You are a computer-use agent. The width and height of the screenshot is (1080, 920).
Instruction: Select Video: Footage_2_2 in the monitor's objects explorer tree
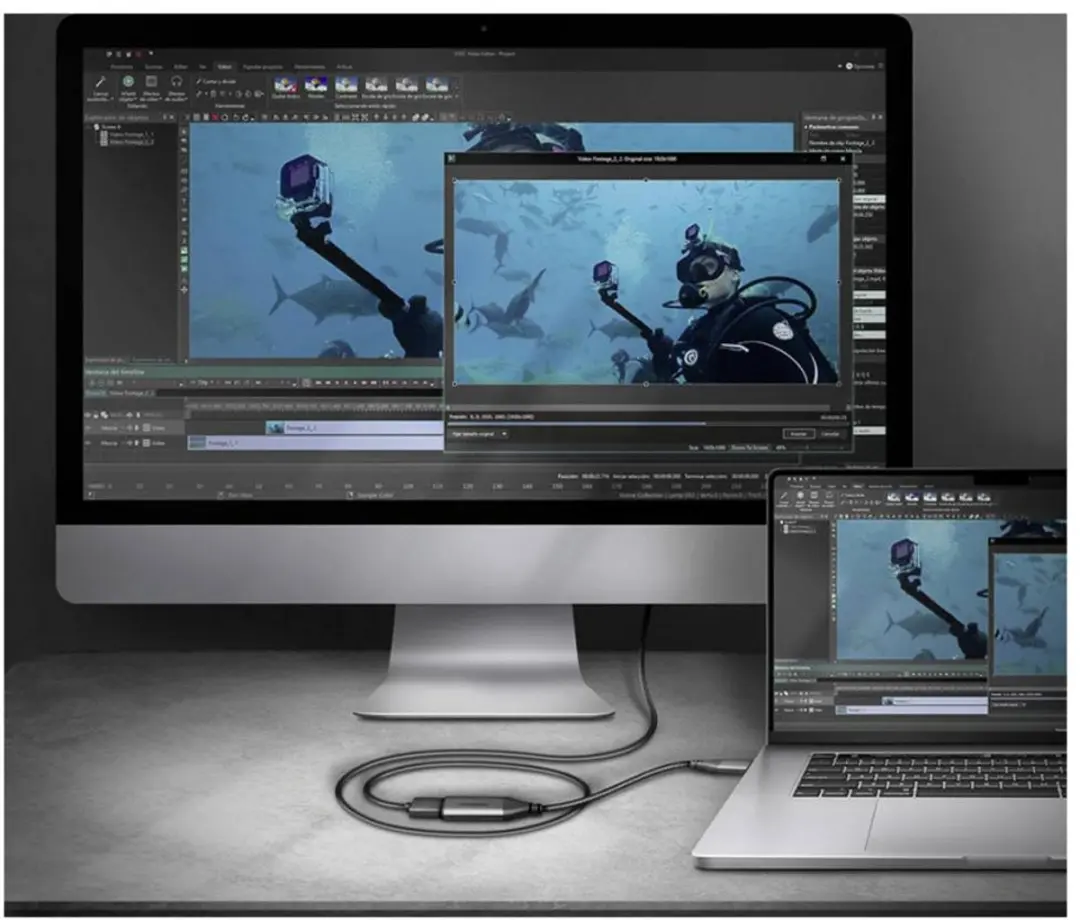pyautogui.click(x=131, y=143)
